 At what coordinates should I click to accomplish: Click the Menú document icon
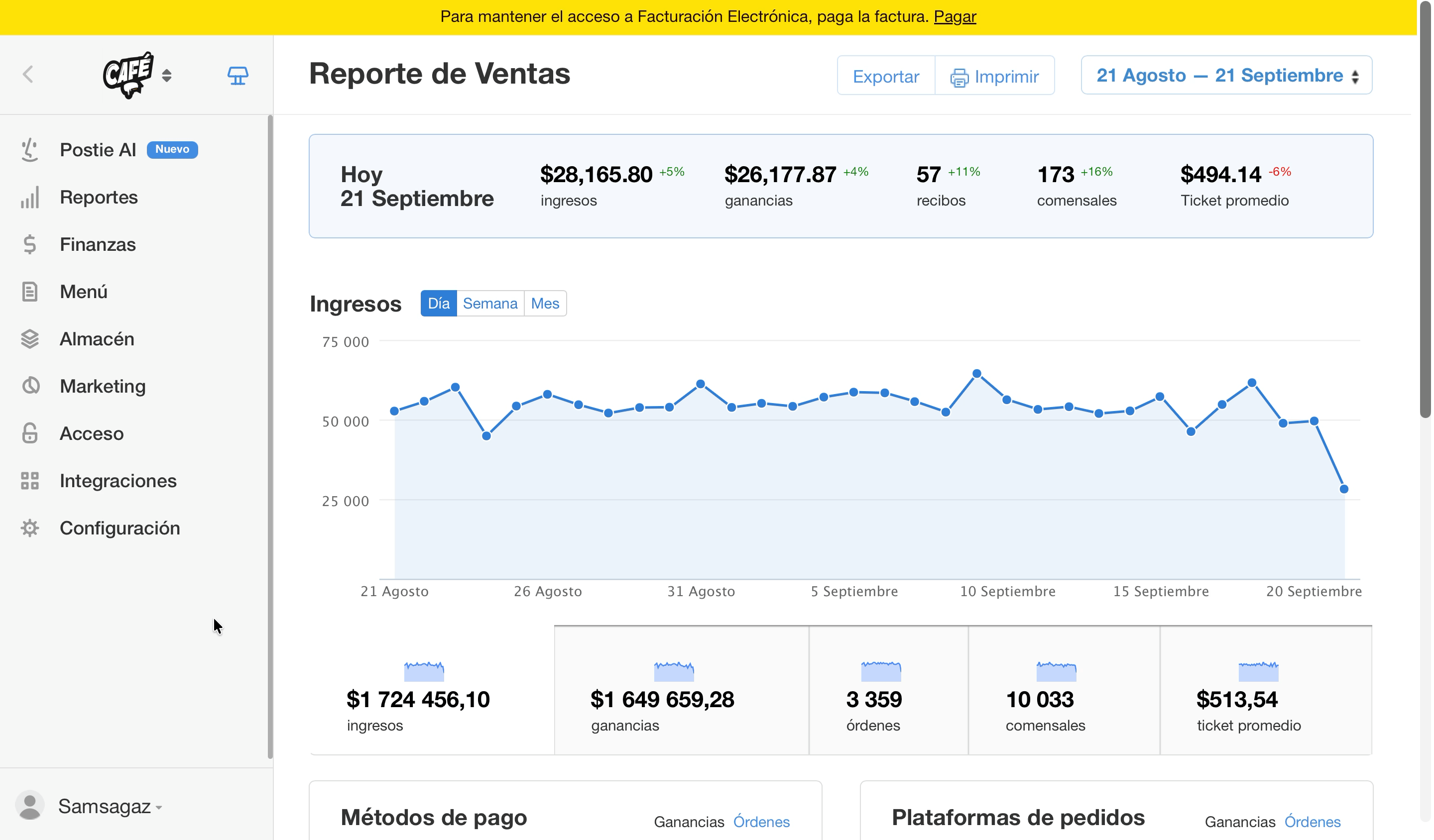[x=29, y=292]
